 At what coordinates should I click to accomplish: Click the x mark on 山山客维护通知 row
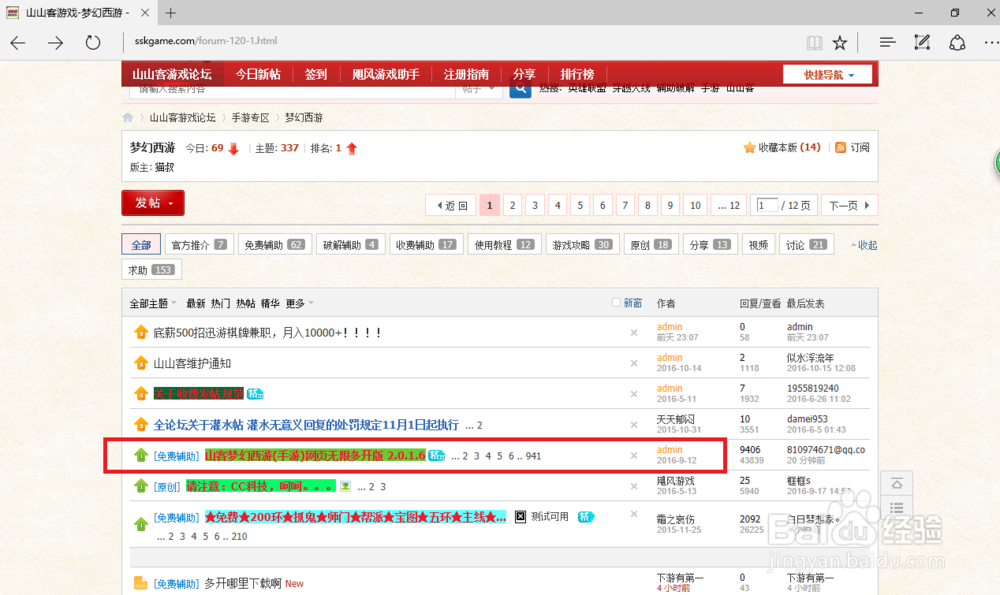pyautogui.click(x=634, y=363)
